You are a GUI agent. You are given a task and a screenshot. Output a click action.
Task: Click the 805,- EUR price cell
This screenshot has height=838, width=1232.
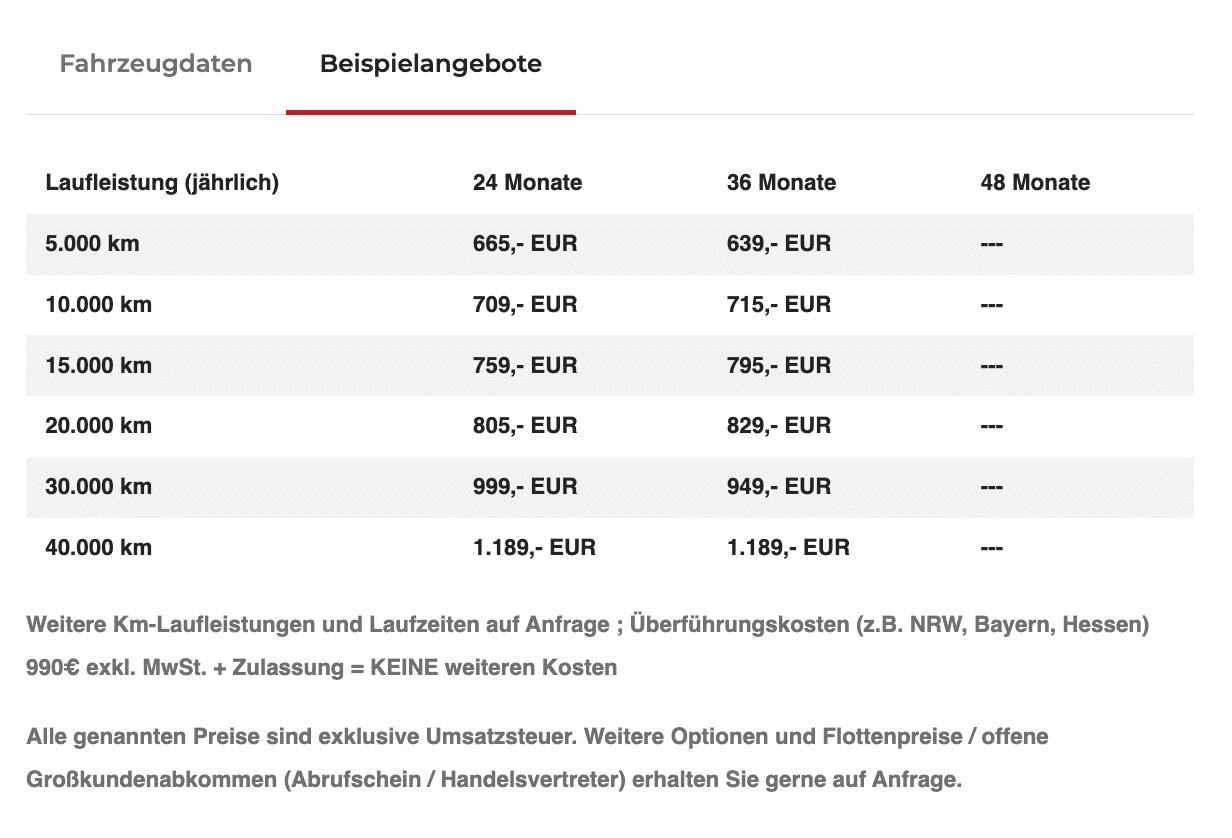[x=525, y=426]
